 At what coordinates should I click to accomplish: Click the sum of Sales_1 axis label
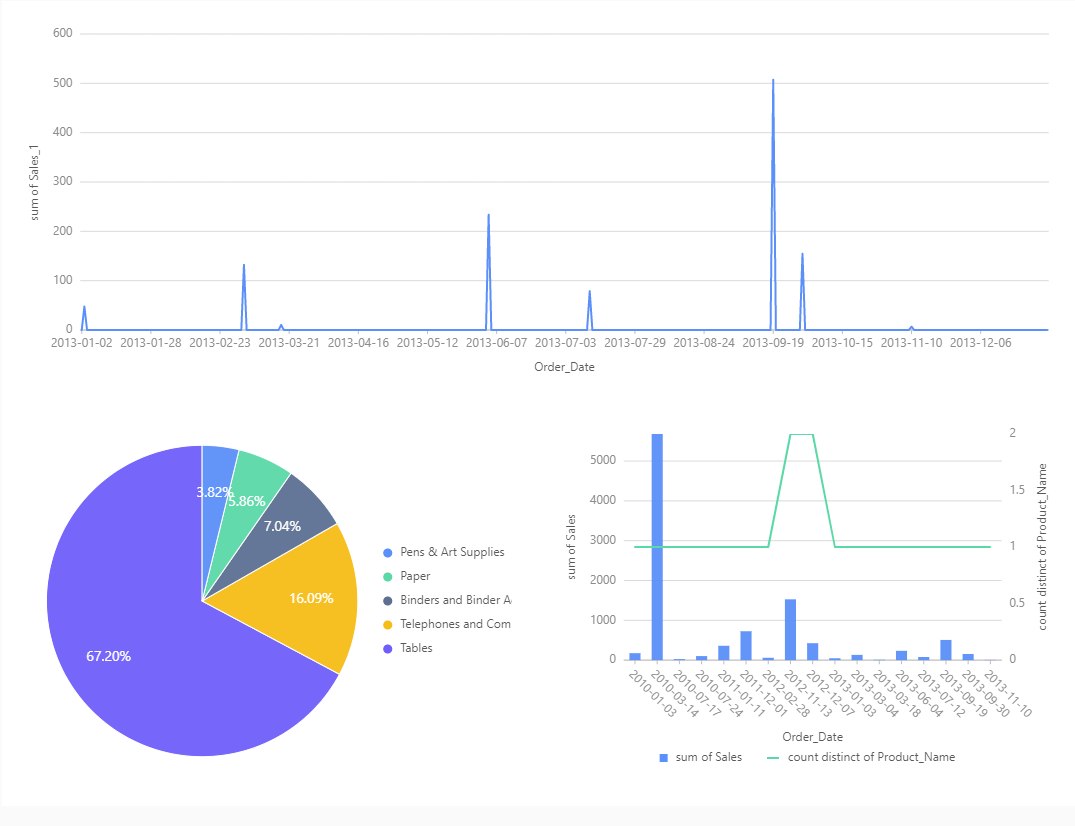(34, 180)
